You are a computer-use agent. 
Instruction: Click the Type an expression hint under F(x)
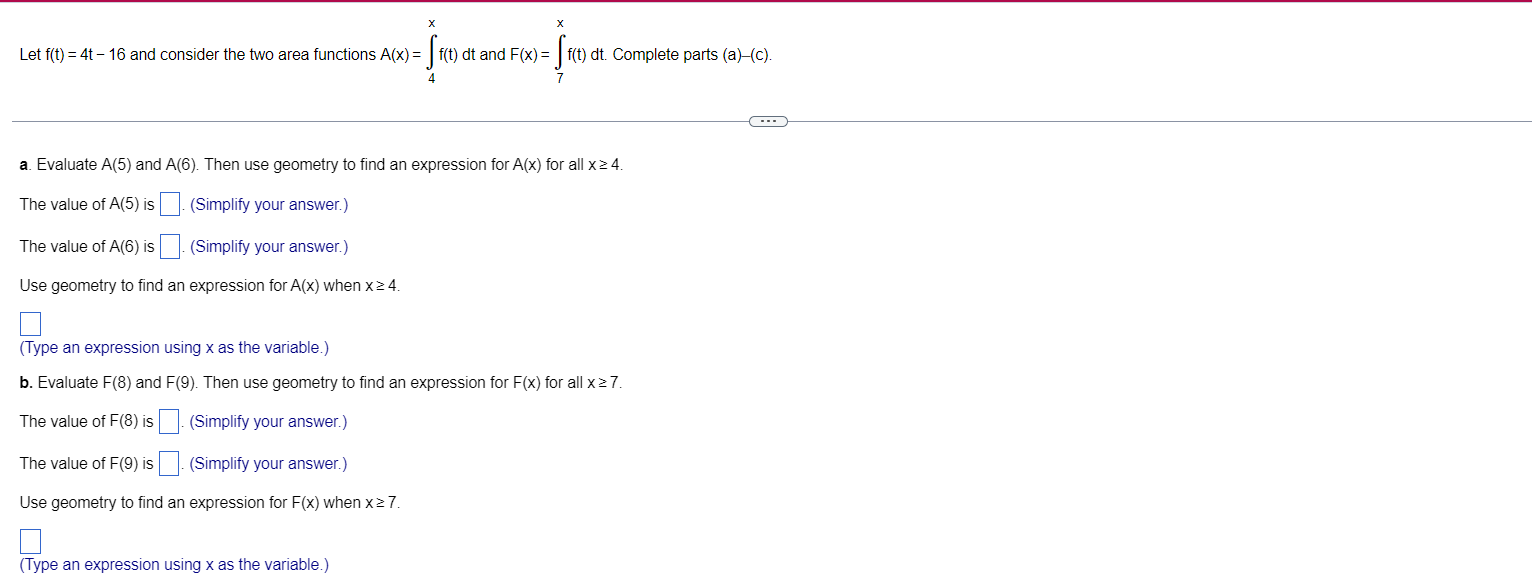173,564
